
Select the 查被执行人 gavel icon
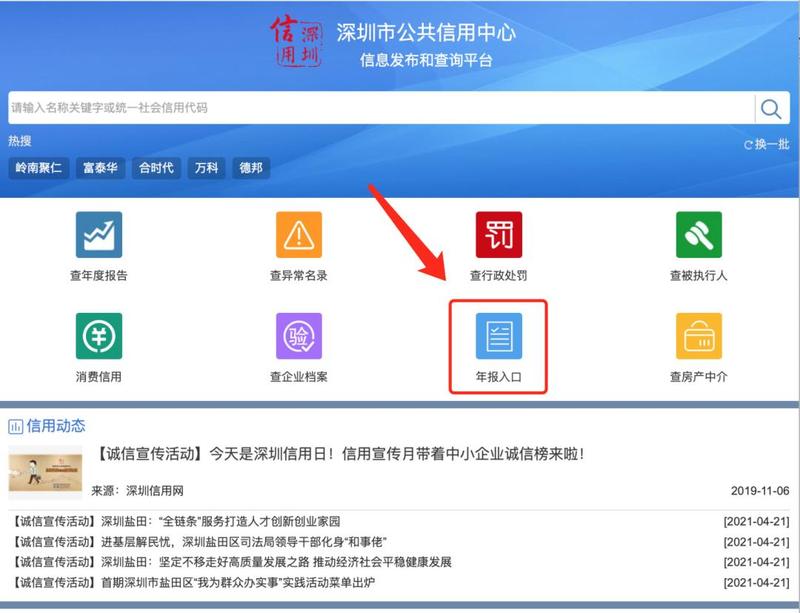click(x=698, y=236)
